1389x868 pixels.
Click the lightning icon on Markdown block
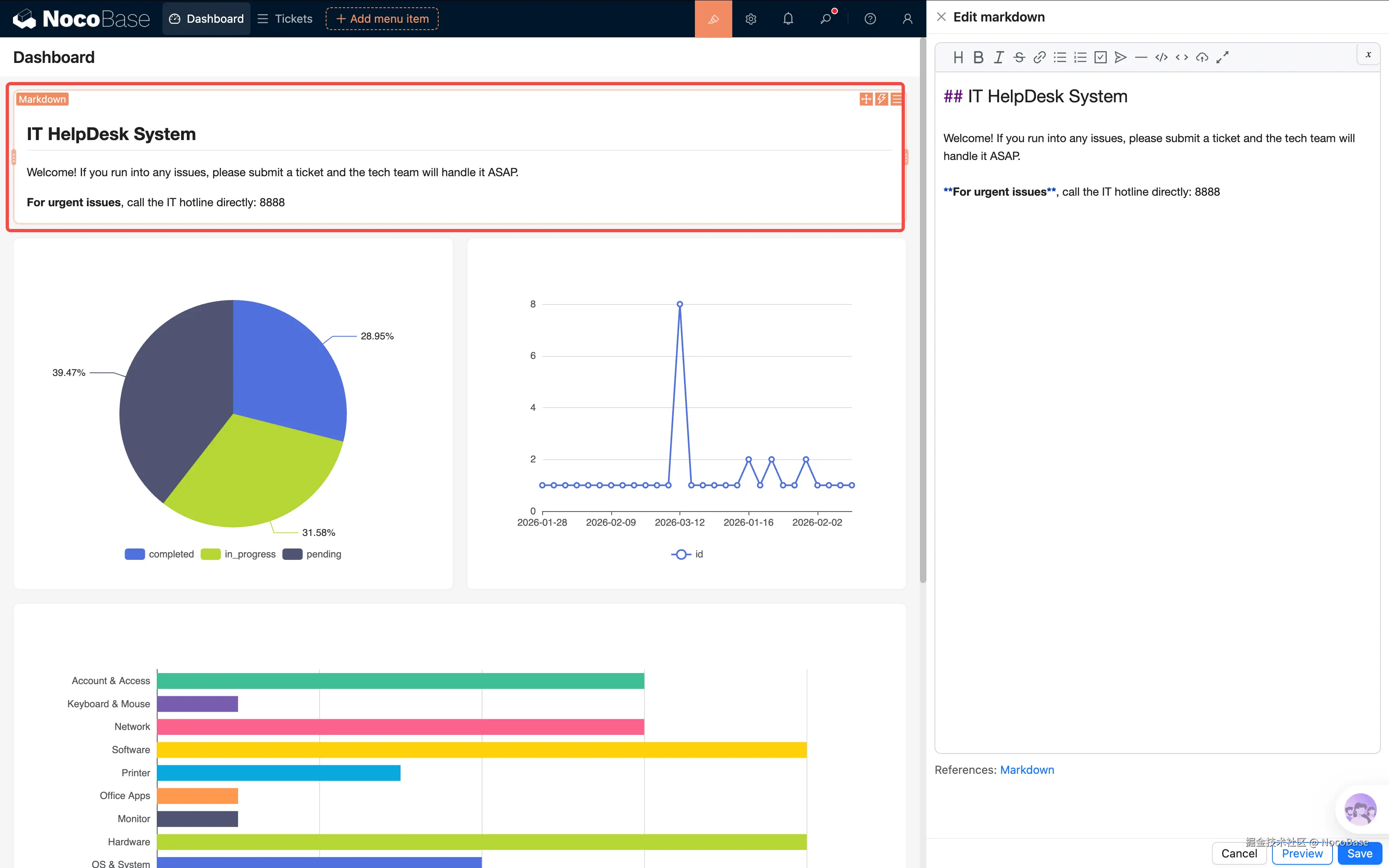[x=881, y=99]
